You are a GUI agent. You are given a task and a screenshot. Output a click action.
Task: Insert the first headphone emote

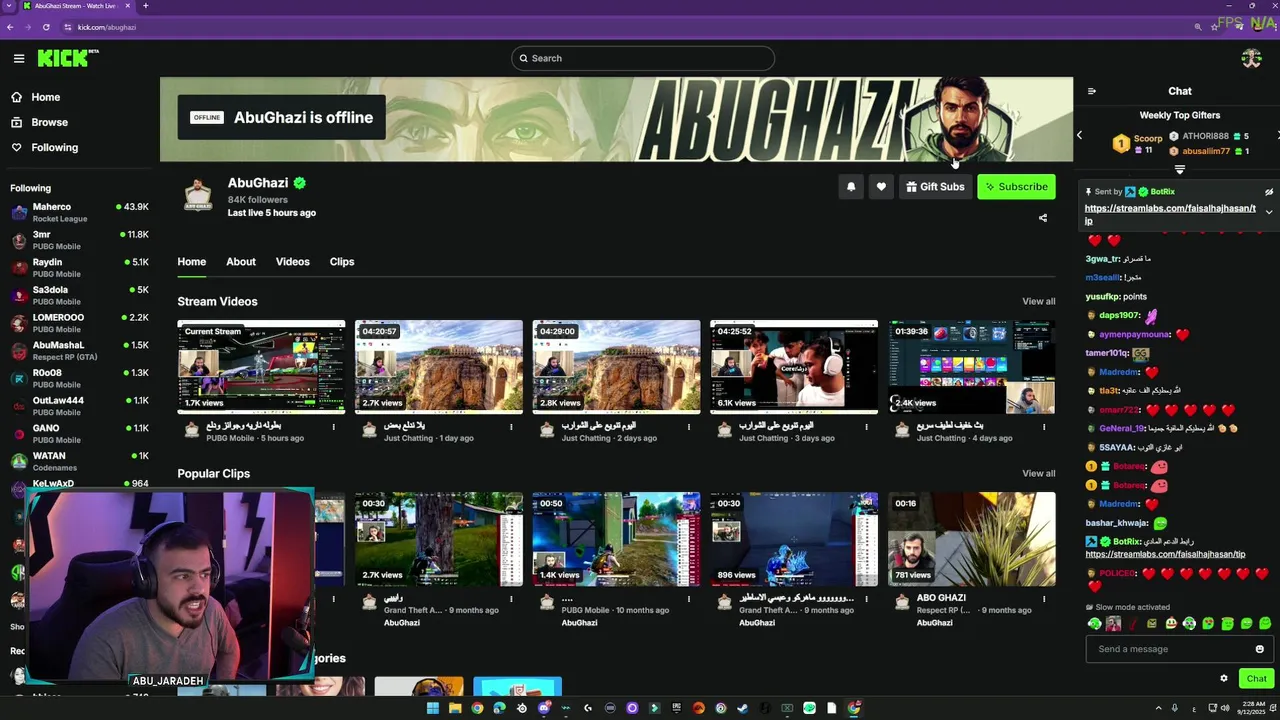(x=1095, y=624)
